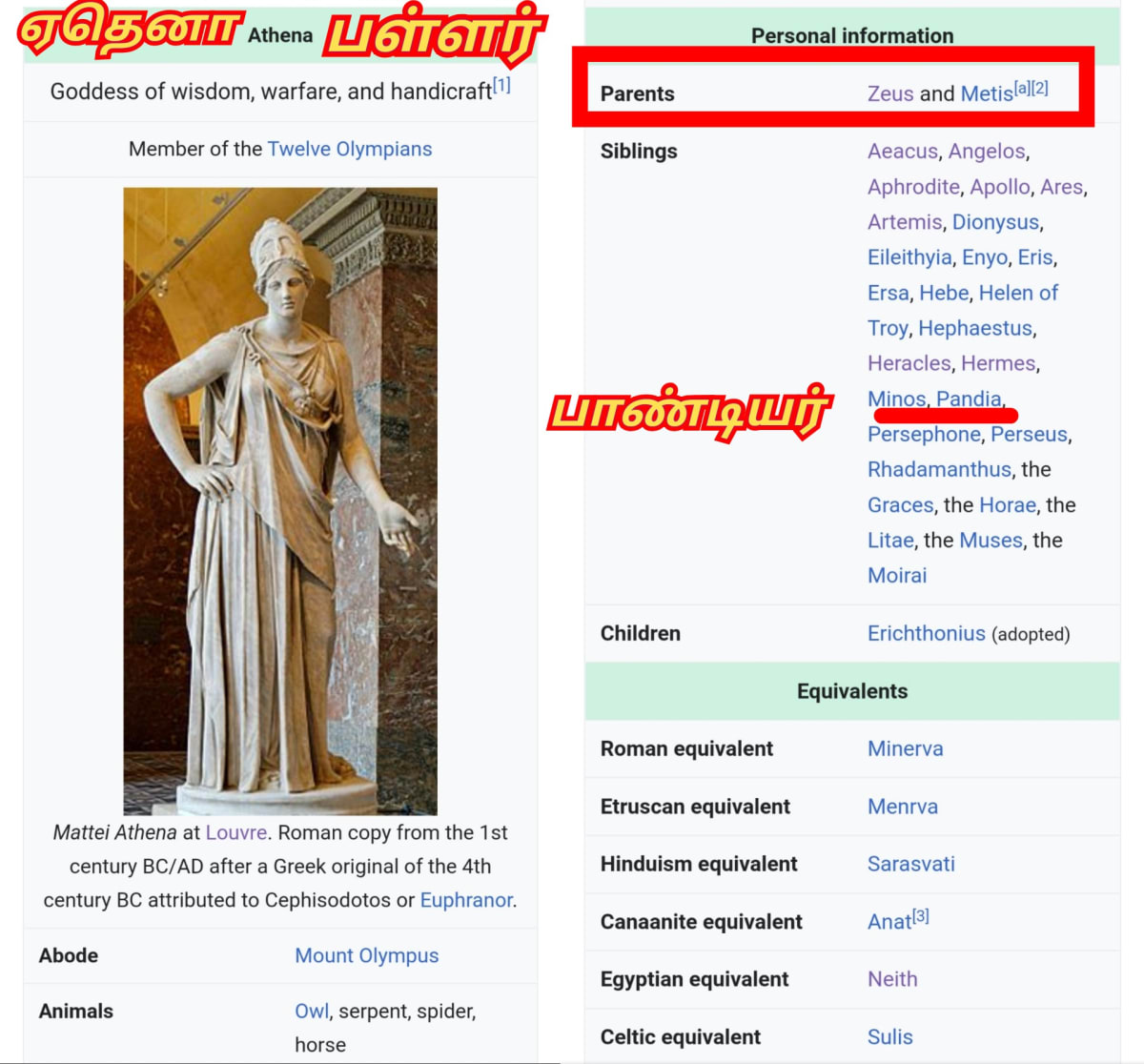Open the Mount Olympus link
Image resolution: width=1144 pixels, height=1064 pixels.
(x=367, y=955)
